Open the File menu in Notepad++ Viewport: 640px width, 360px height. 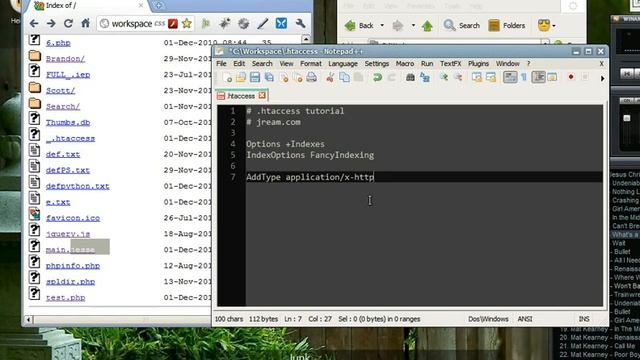(x=221, y=64)
